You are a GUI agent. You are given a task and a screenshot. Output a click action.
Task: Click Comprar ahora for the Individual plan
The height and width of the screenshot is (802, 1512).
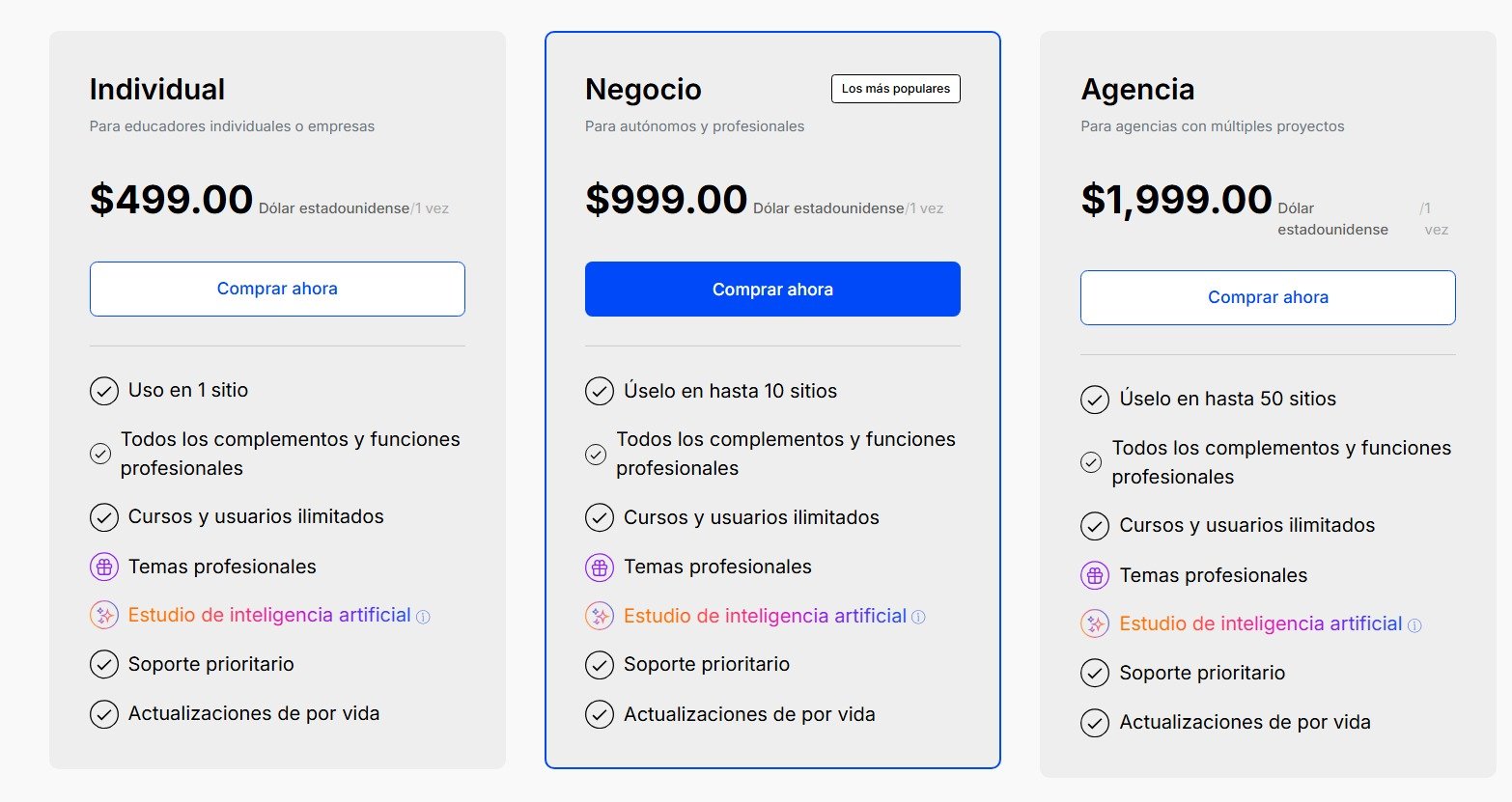pyautogui.click(x=277, y=289)
